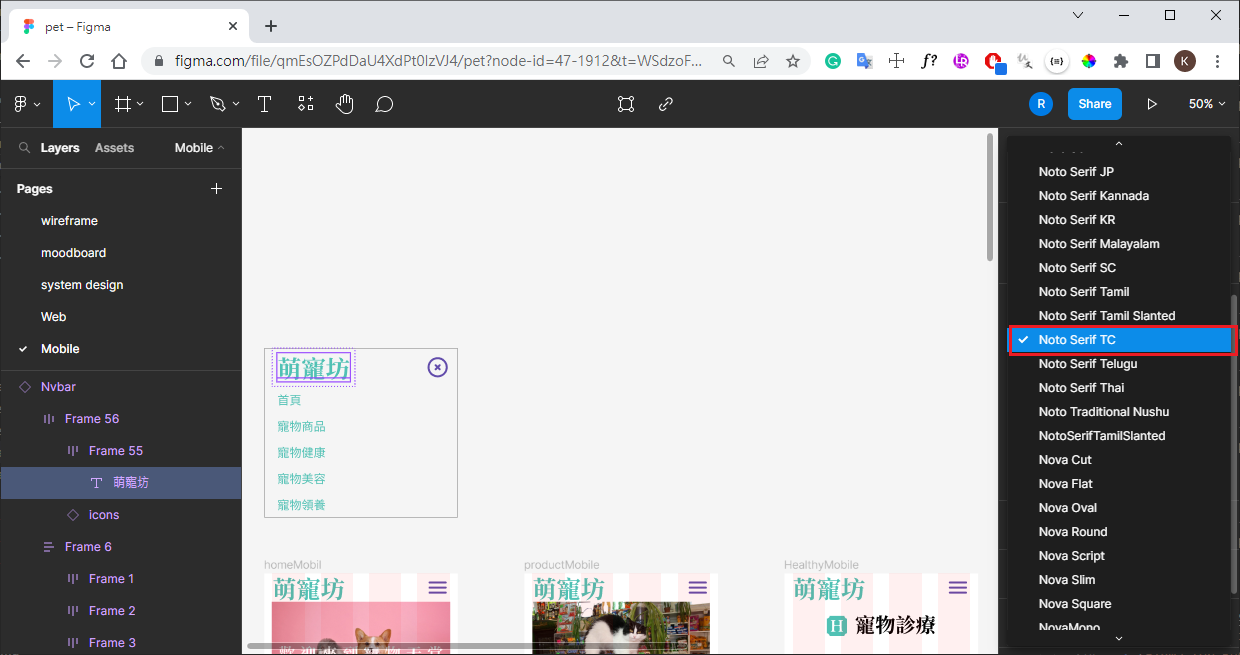Click the browser address bar URL
The height and width of the screenshot is (655, 1240).
(438, 61)
